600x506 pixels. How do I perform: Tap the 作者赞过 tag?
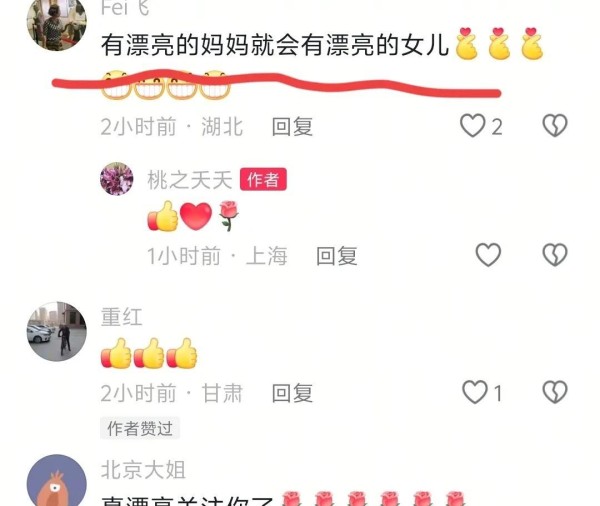tap(140, 428)
